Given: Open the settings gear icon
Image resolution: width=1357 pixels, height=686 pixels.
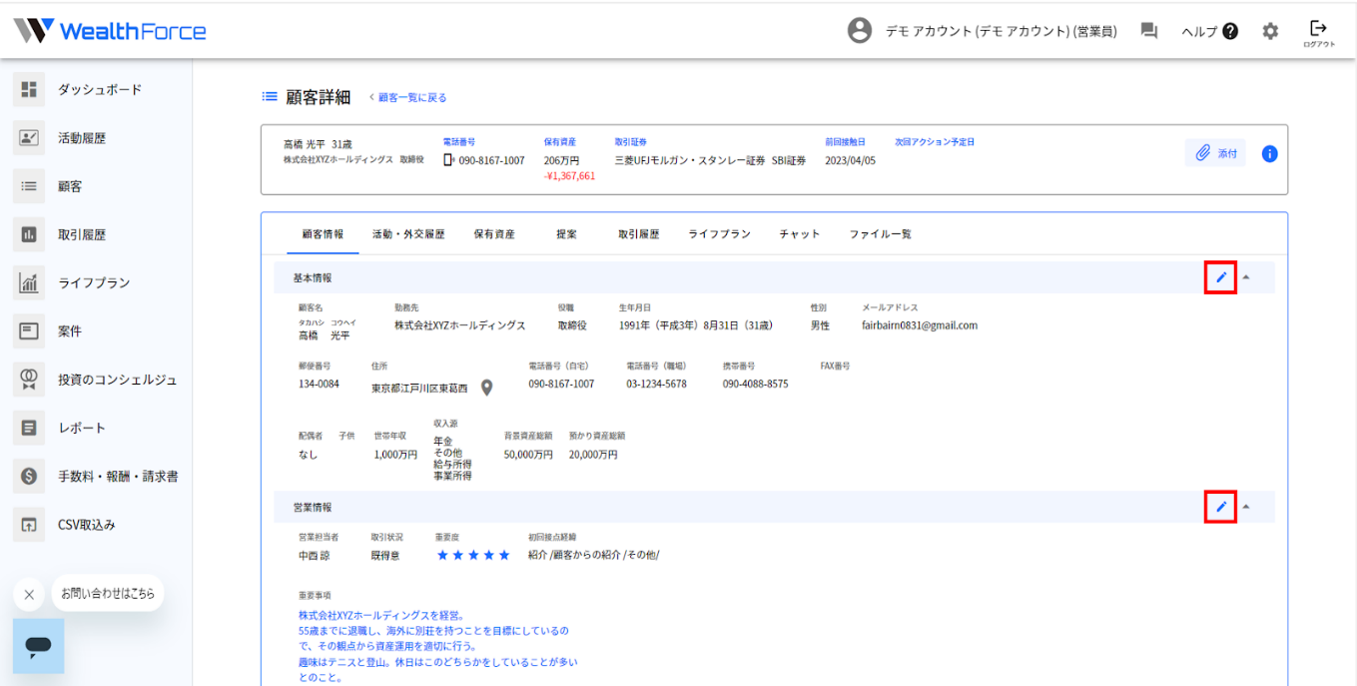Looking at the screenshot, I should [1270, 31].
